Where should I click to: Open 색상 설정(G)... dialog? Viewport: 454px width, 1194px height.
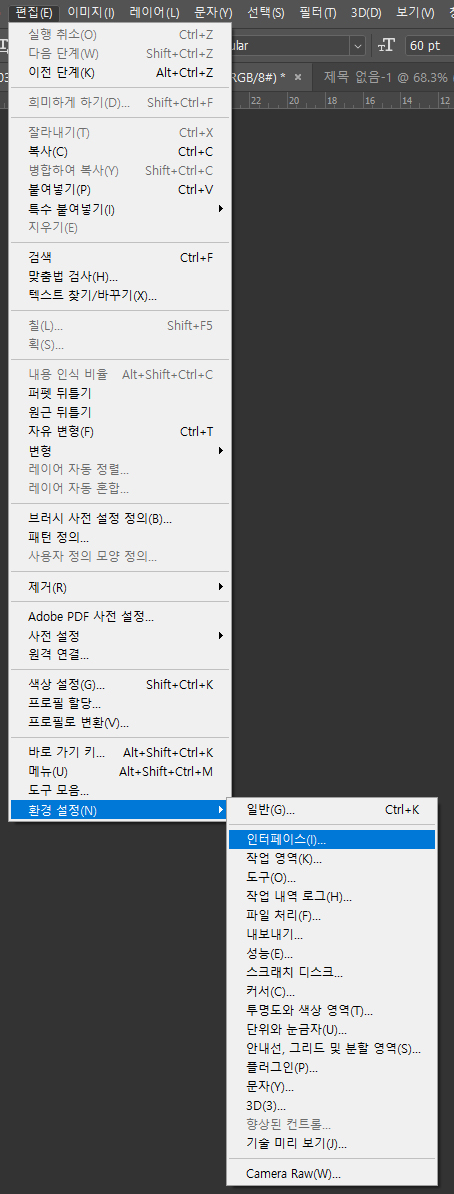pos(120,684)
